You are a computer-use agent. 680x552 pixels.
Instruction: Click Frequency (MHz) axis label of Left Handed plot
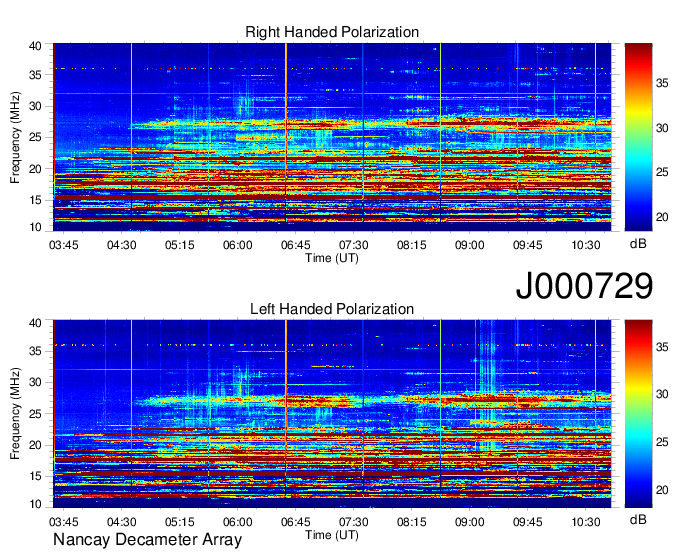coord(15,414)
